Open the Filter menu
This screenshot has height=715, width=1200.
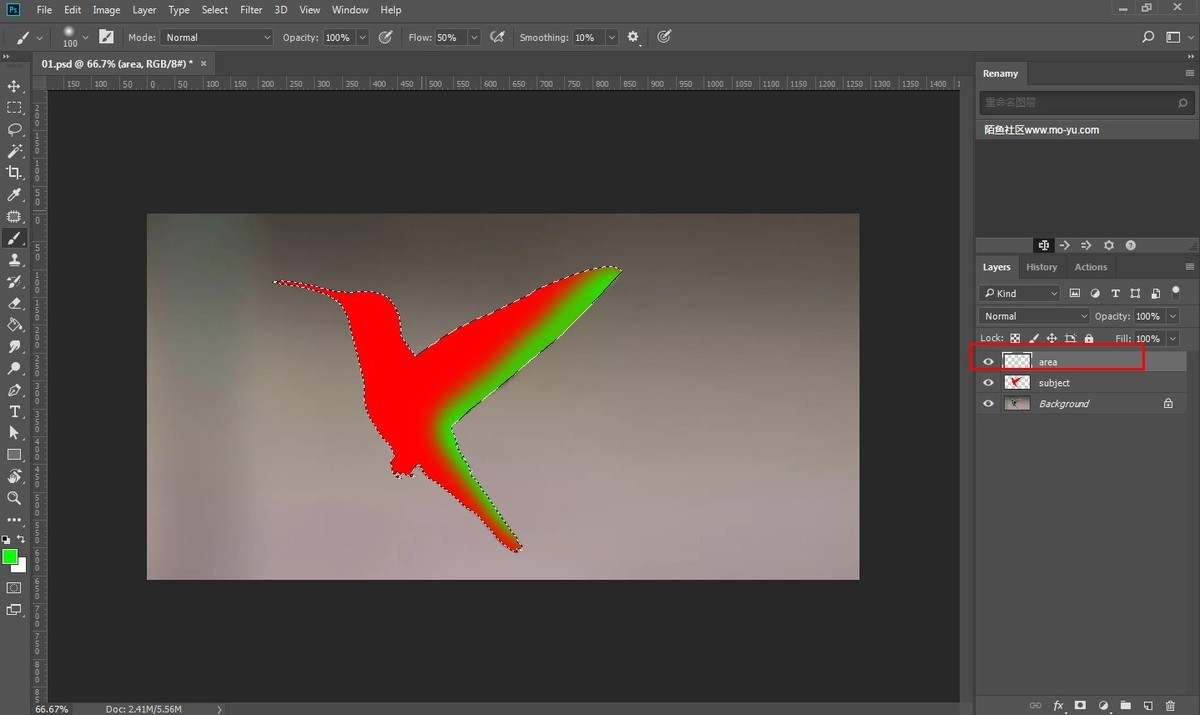[x=251, y=10]
